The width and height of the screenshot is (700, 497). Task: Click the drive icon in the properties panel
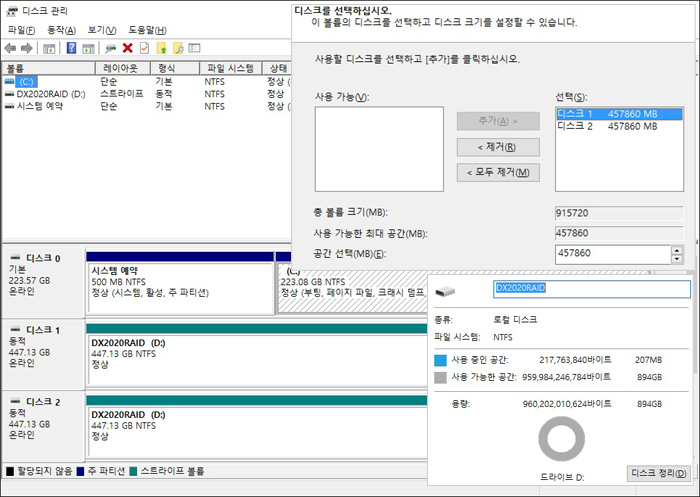[x=445, y=292]
